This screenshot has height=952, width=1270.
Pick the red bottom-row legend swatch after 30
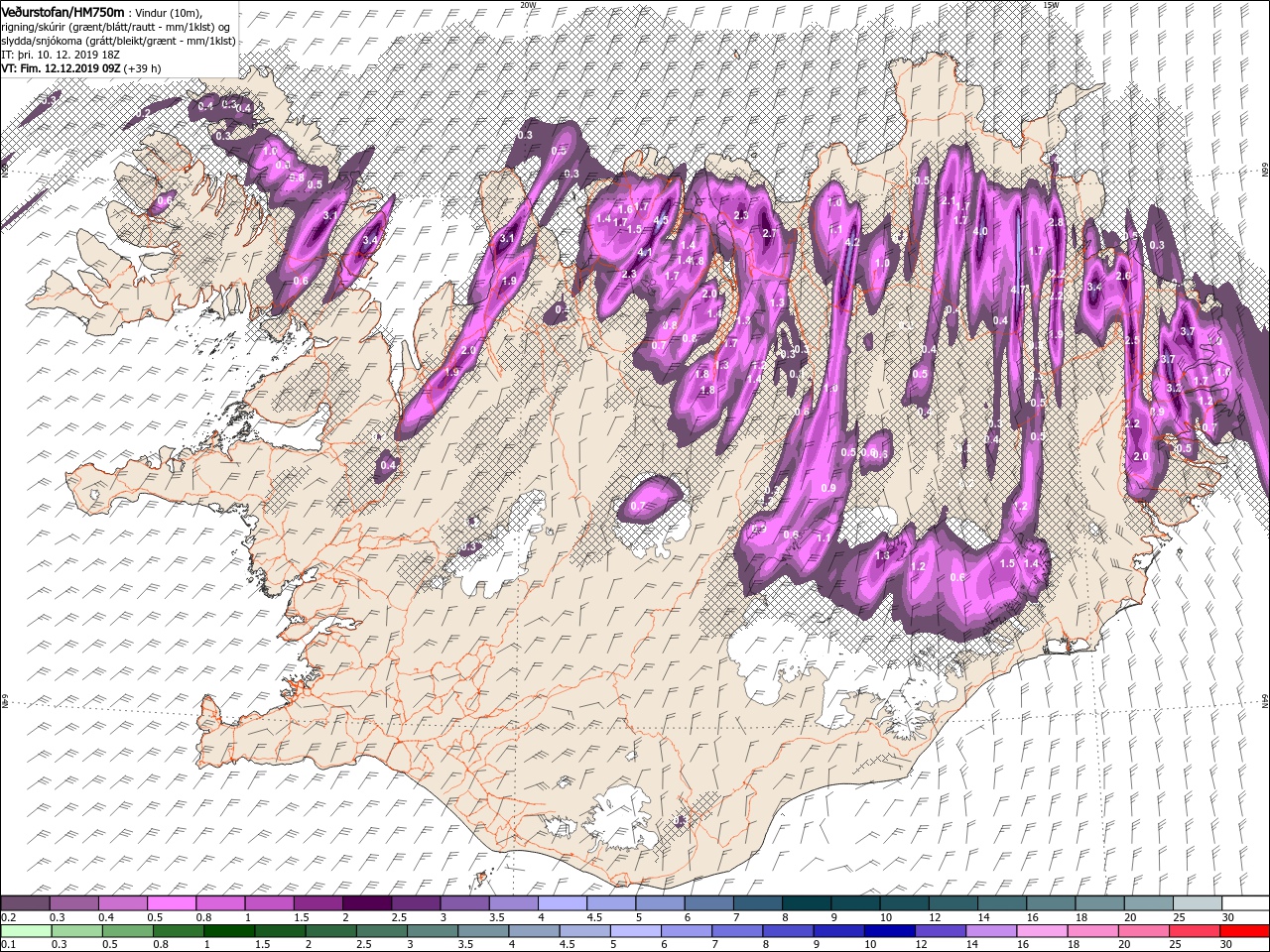click(x=1245, y=930)
